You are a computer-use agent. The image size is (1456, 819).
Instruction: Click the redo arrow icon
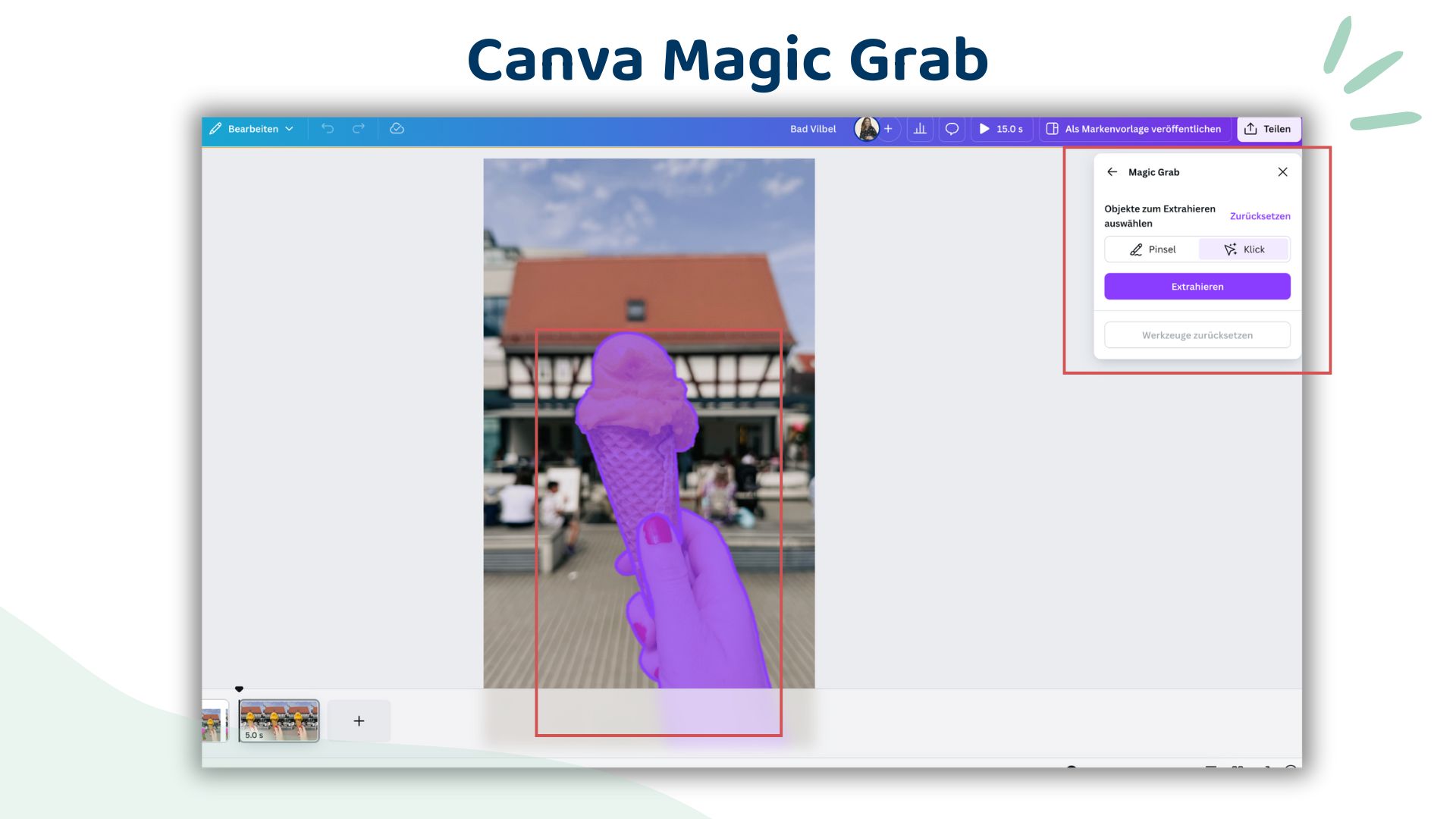point(359,129)
